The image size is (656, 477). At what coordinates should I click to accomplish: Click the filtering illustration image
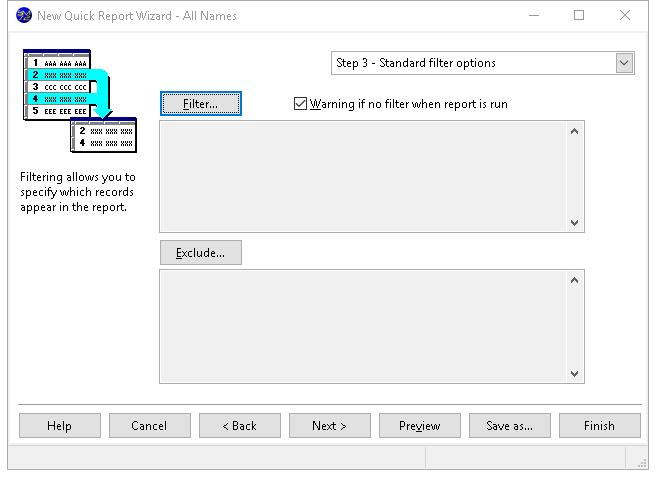click(x=79, y=103)
